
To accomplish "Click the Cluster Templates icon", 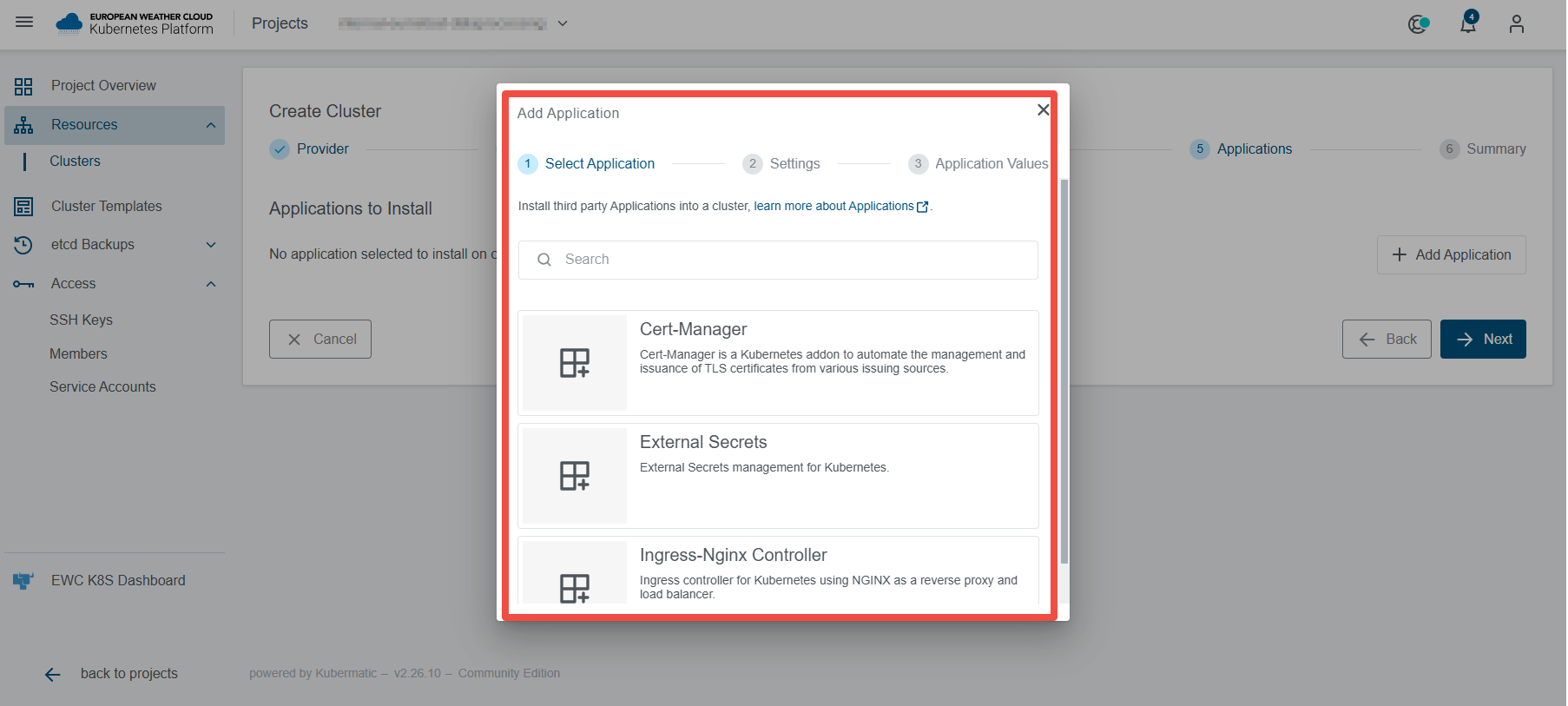I will [23, 207].
